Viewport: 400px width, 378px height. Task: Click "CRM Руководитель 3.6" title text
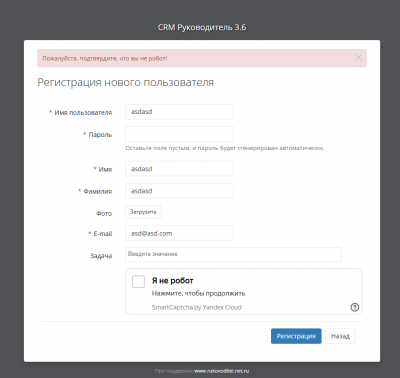coord(202,27)
